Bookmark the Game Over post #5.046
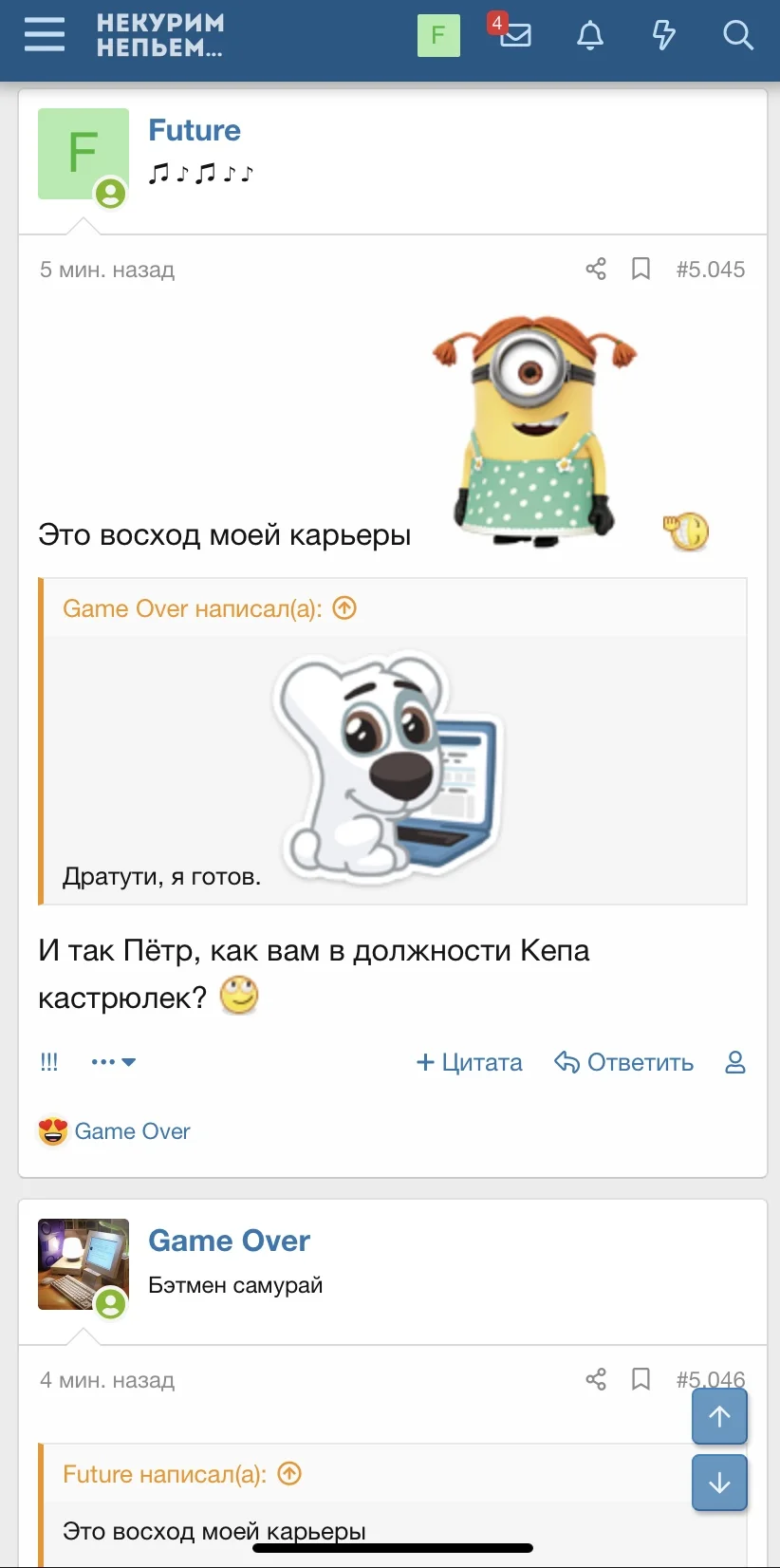 coord(641,1379)
